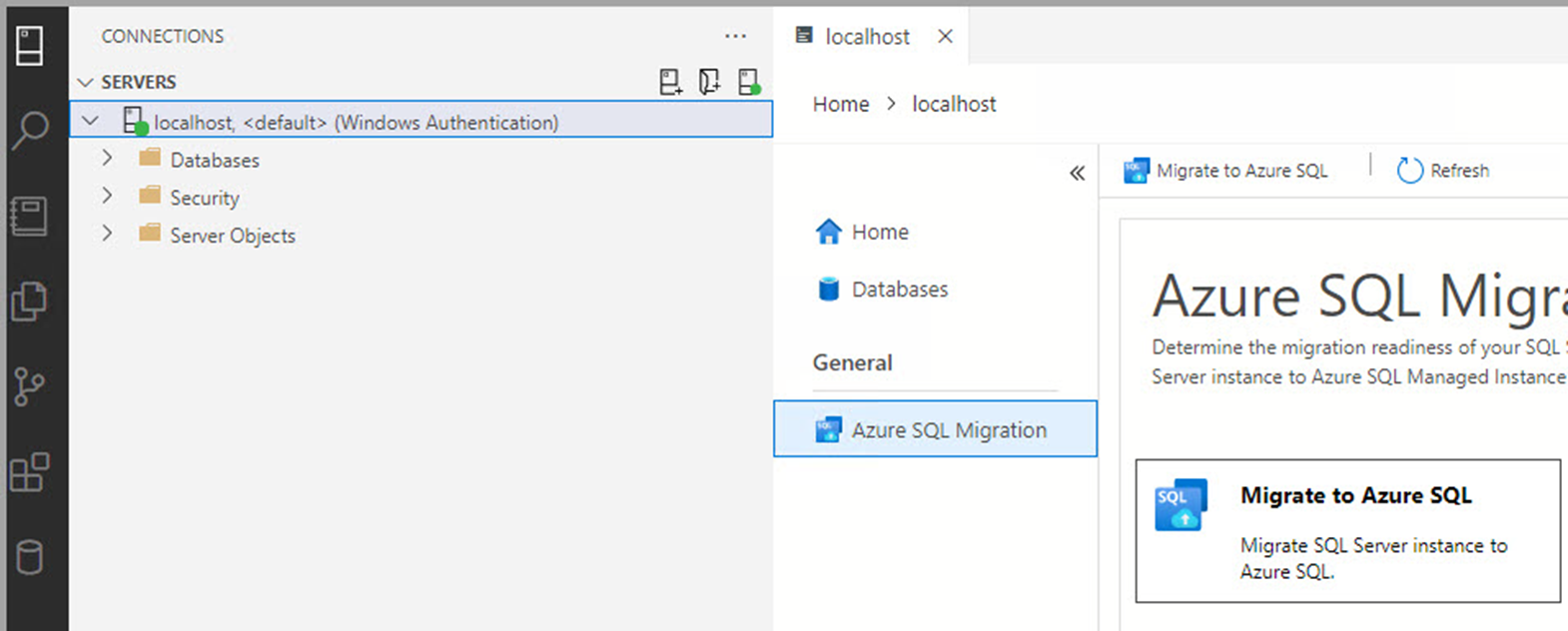Open Connections panel more actions menu
Screen dimensions: 1568x631
tap(735, 36)
